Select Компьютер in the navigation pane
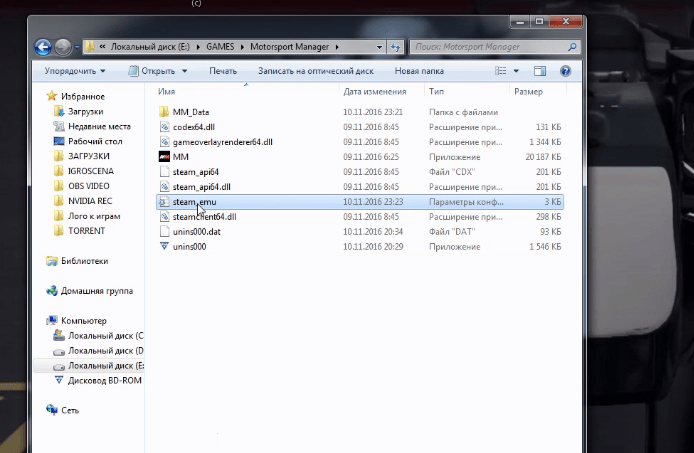This screenshot has height=453, width=694. coord(84,321)
